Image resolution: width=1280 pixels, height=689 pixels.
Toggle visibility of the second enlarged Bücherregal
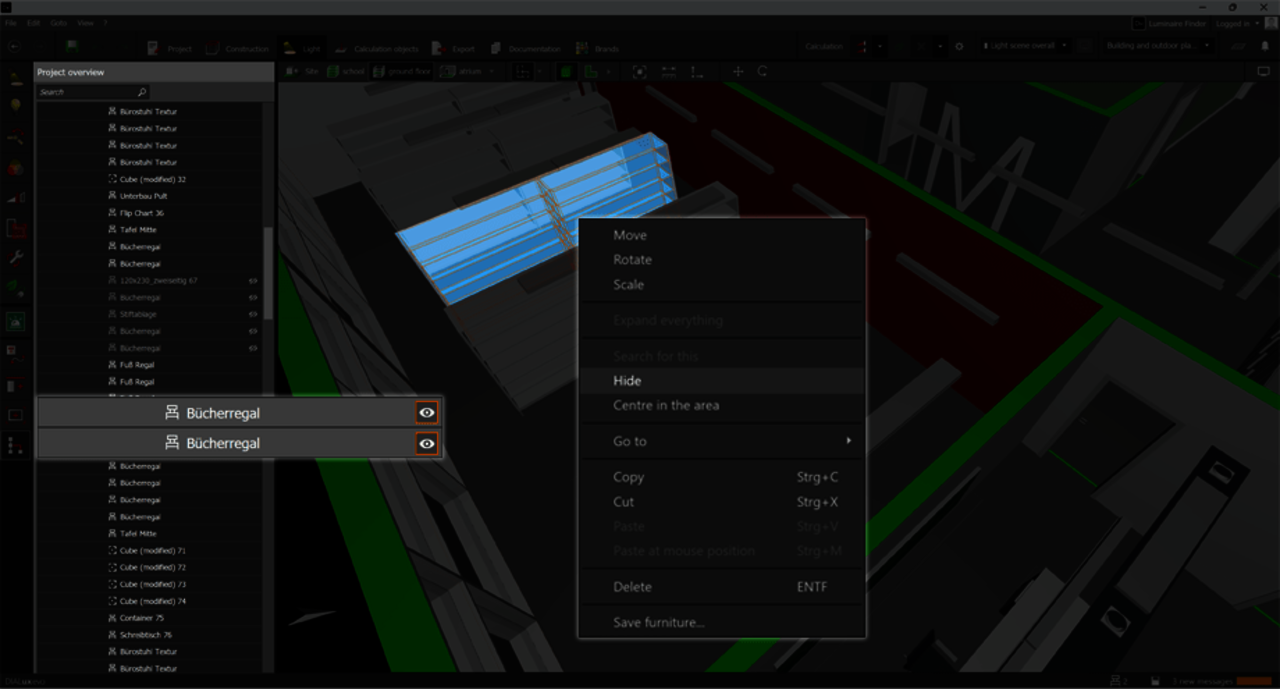[427, 443]
